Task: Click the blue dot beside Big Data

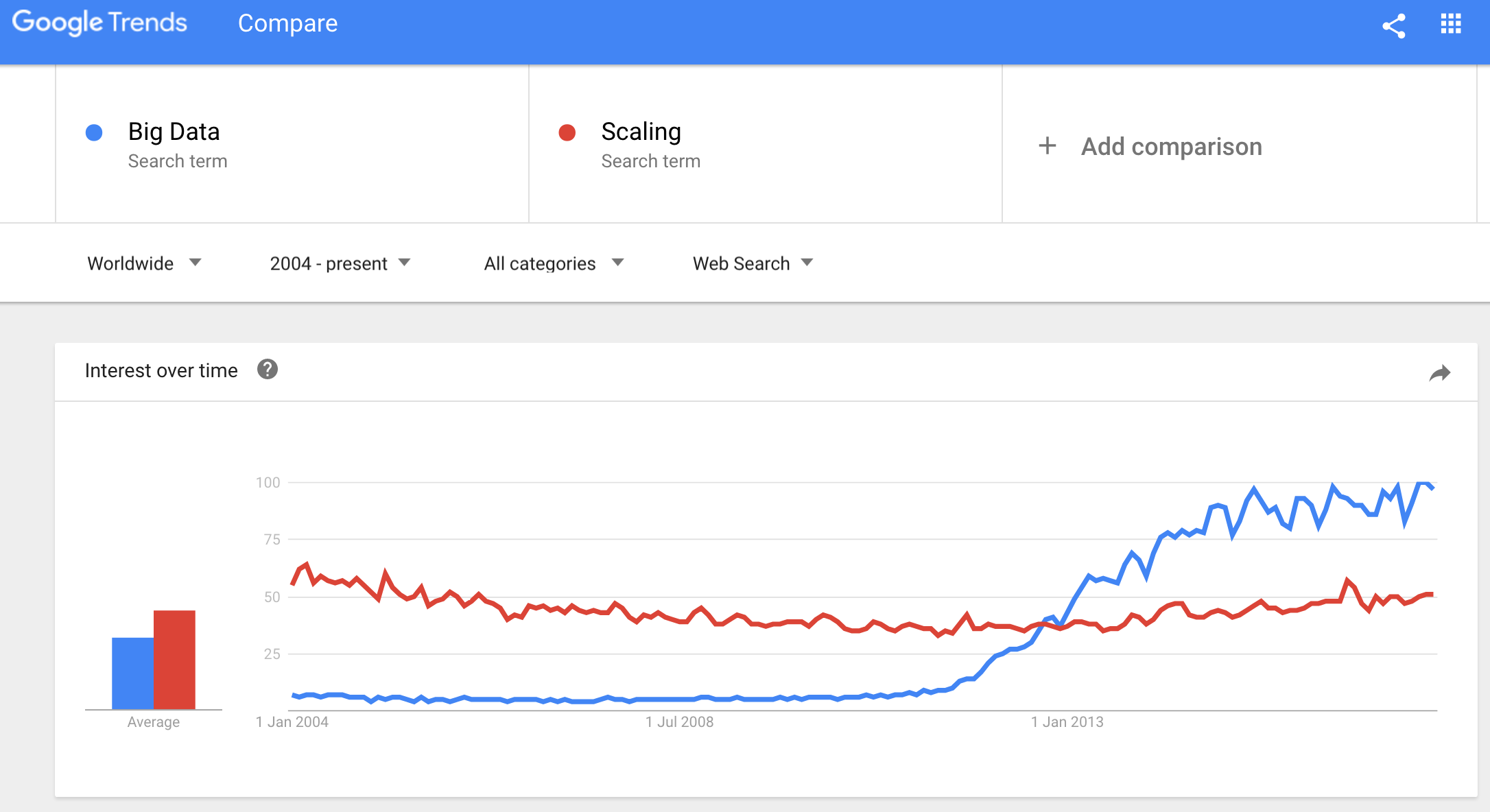Action: [x=94, y=132]
